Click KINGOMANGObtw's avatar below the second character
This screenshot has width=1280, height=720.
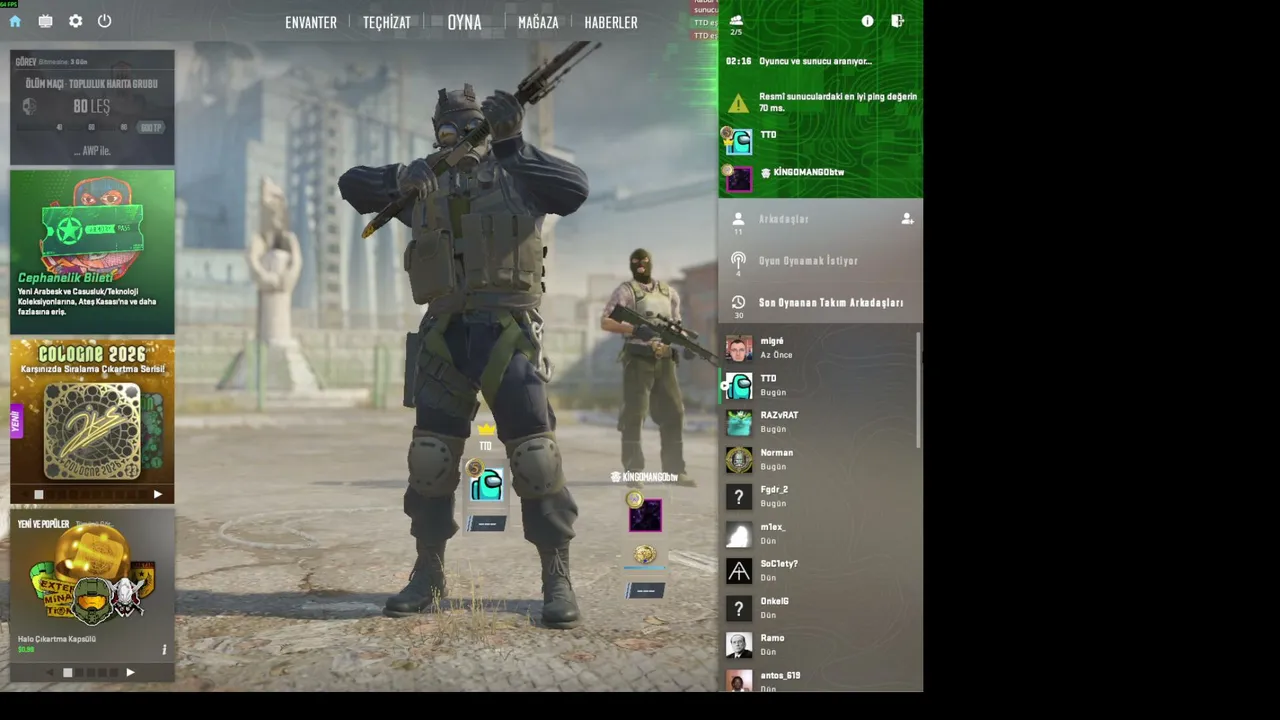pos(645,516)
